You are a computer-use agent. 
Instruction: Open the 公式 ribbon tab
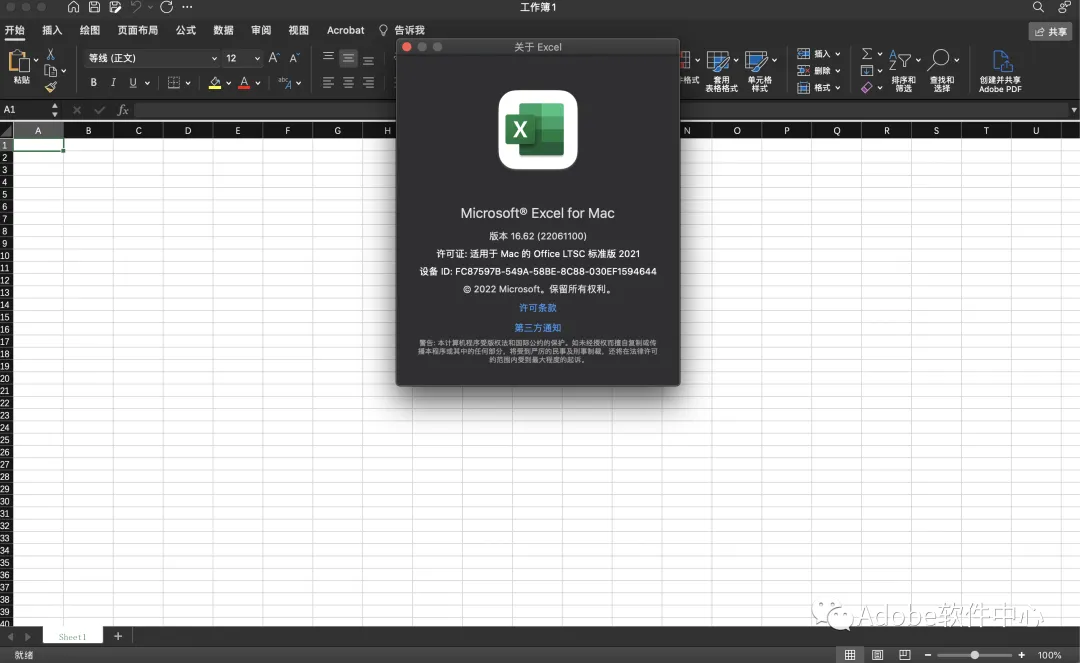tap(186, 30)
